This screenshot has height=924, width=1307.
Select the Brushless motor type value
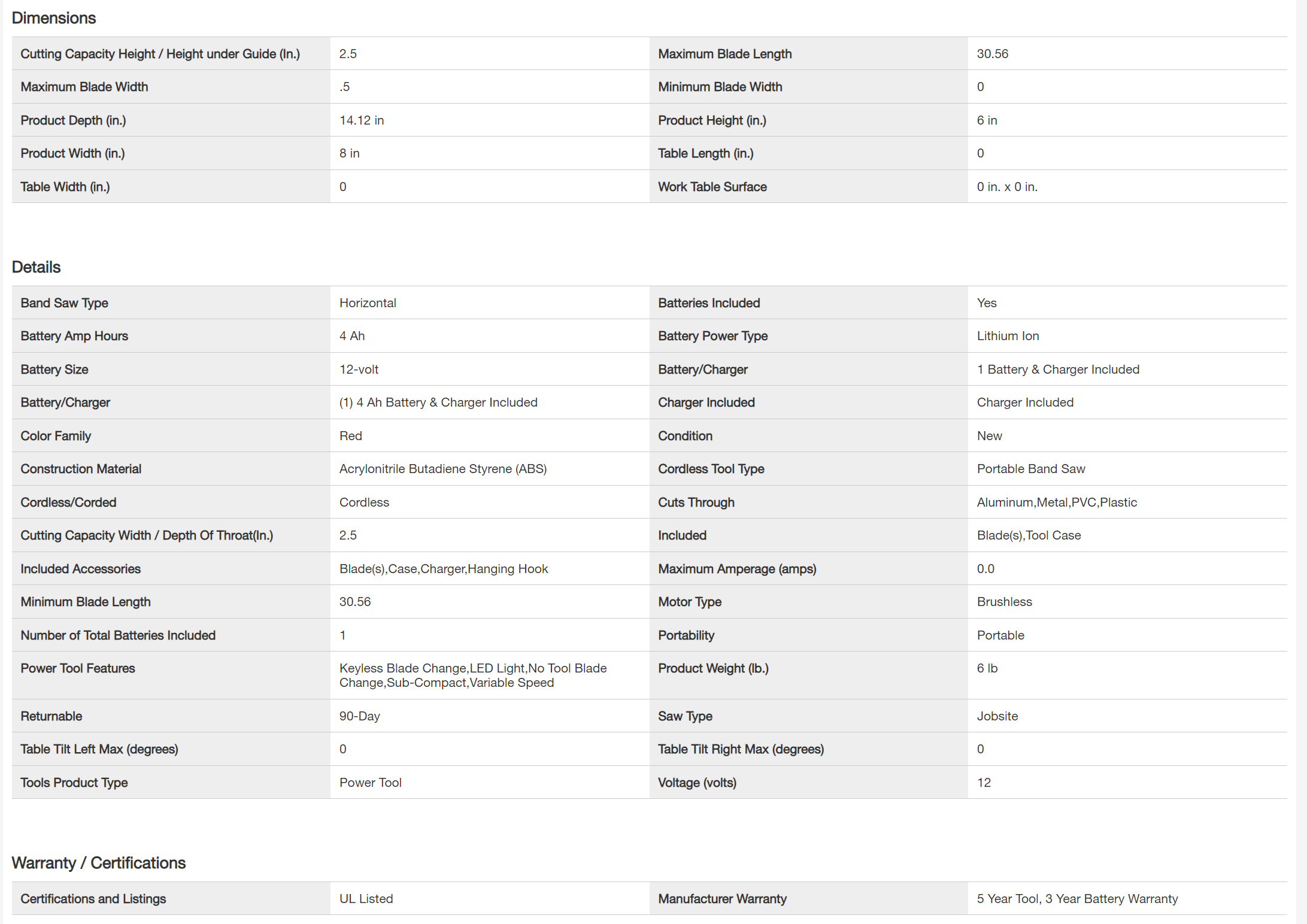[x=1004, y=602]
